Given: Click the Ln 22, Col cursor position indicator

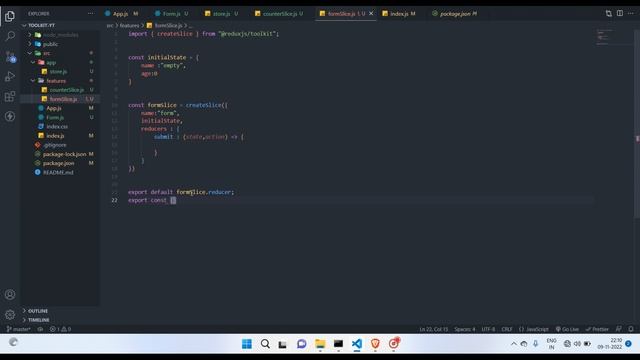Looking at the screenshot, I should [x=433, y=329].
